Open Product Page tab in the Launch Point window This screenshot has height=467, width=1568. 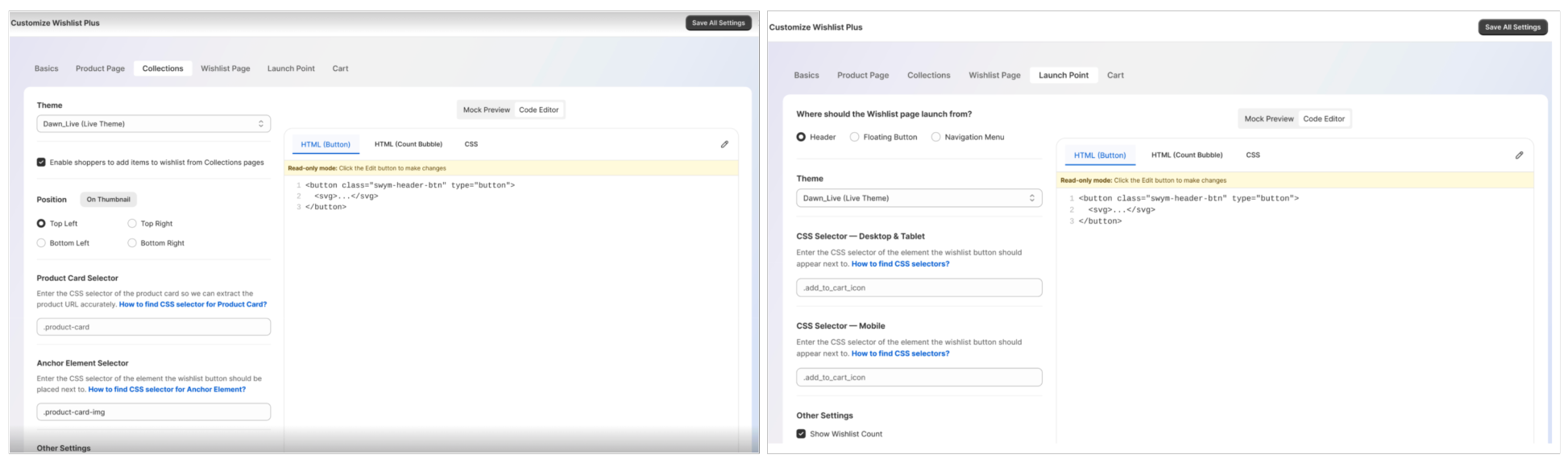click(x=863, y=75)
